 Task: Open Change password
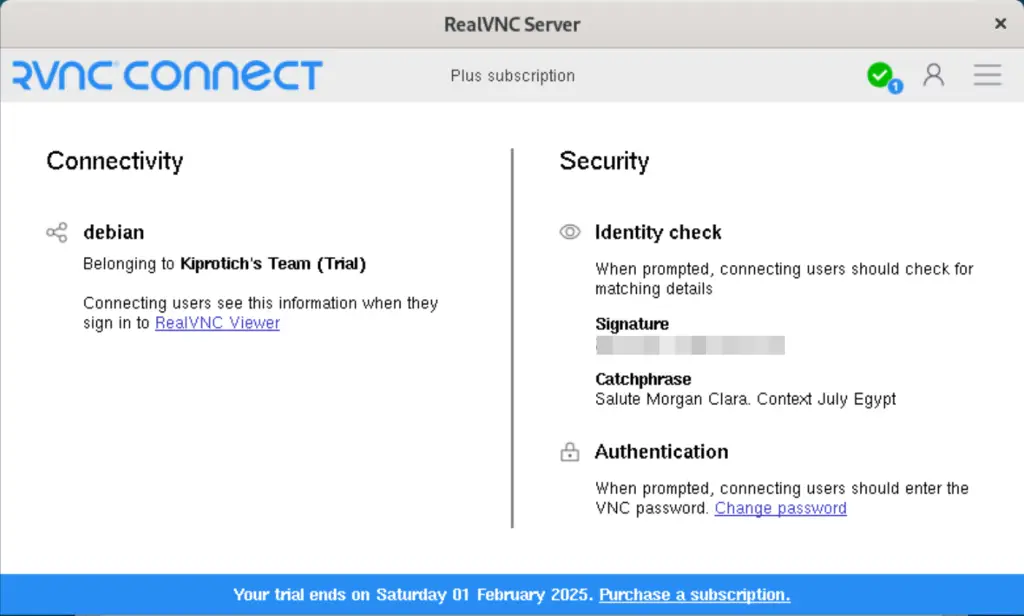click(x=780, y=508)
